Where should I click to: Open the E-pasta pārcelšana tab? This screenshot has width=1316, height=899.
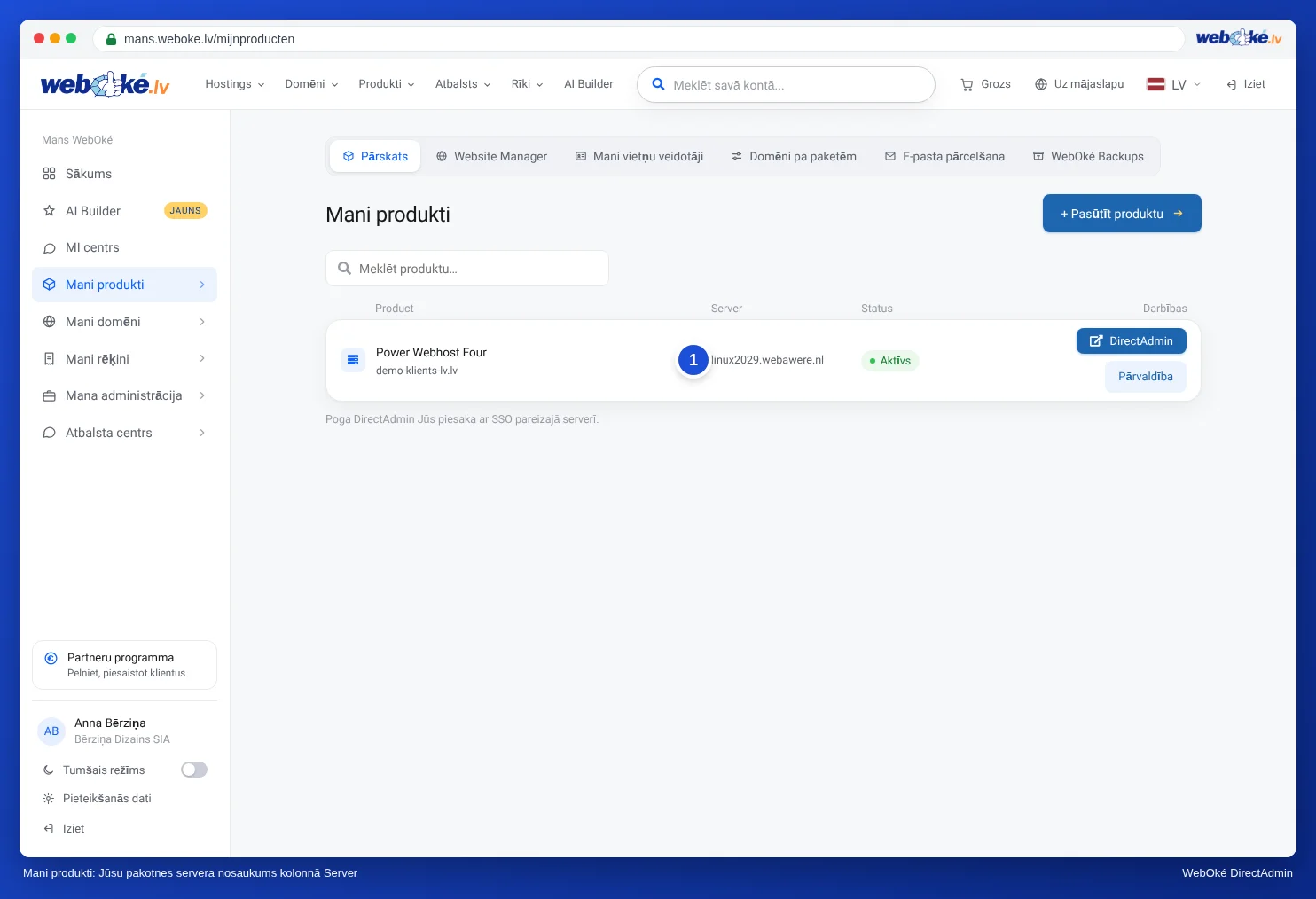[x=944, y=156]
